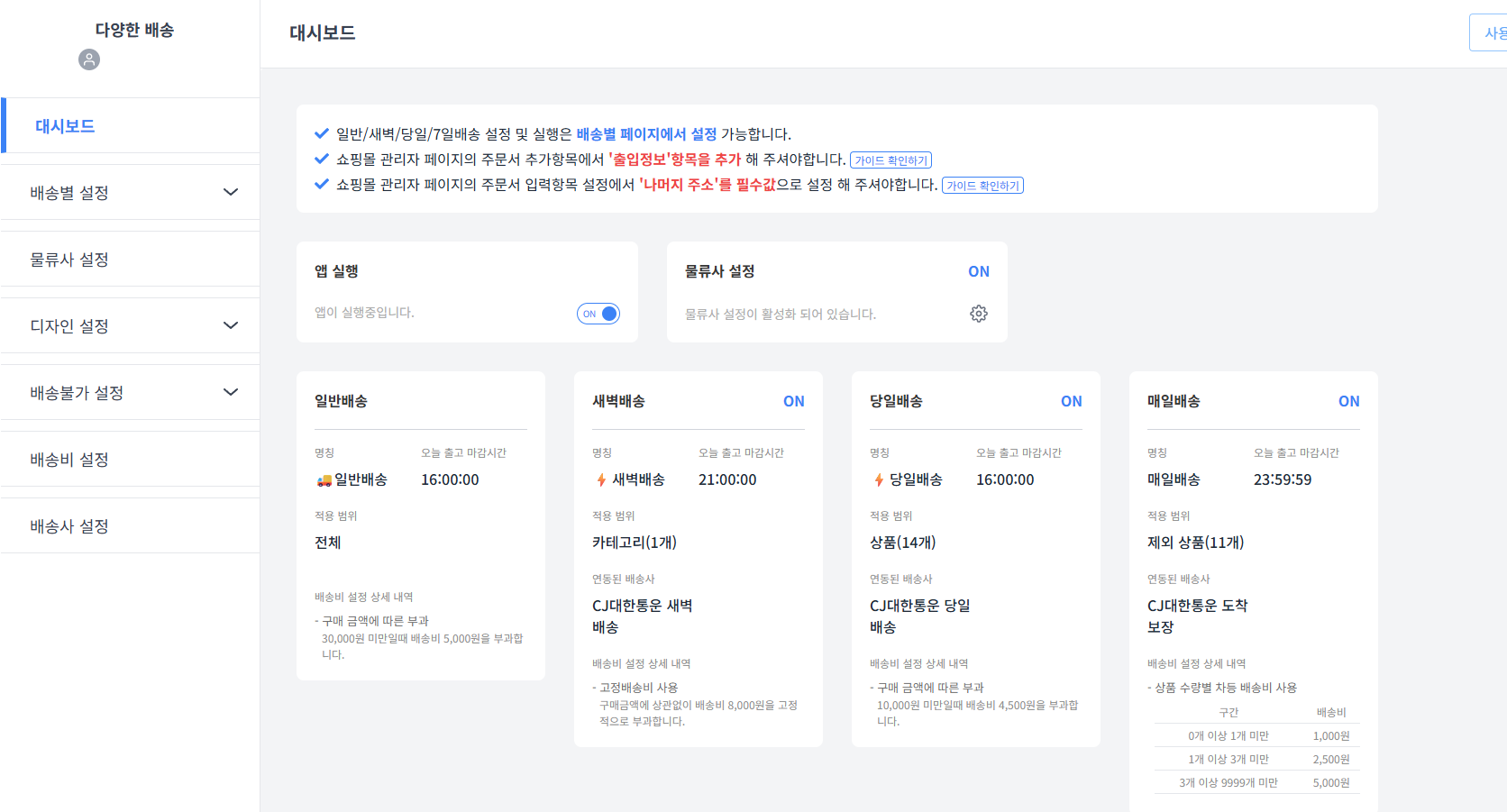Click the ON status on 매일배송 card

click(x=1348, y=401)
